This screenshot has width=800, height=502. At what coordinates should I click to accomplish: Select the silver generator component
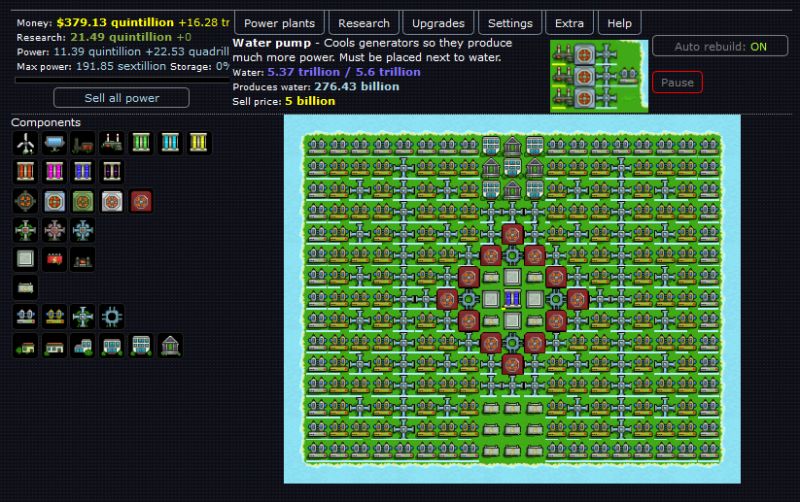[112, 201]
